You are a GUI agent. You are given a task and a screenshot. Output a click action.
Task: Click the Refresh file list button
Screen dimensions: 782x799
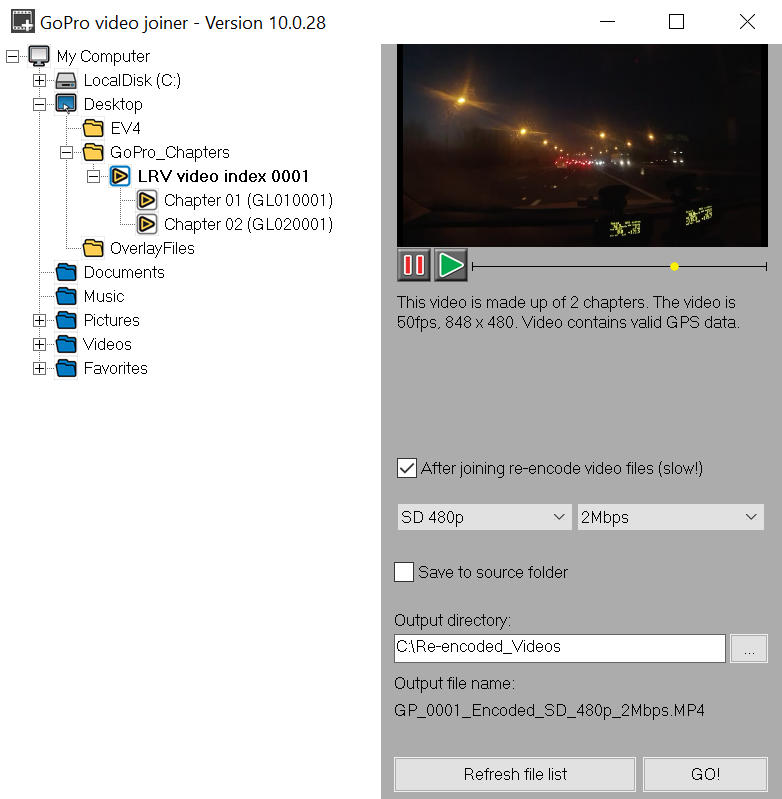click(515, 774)
